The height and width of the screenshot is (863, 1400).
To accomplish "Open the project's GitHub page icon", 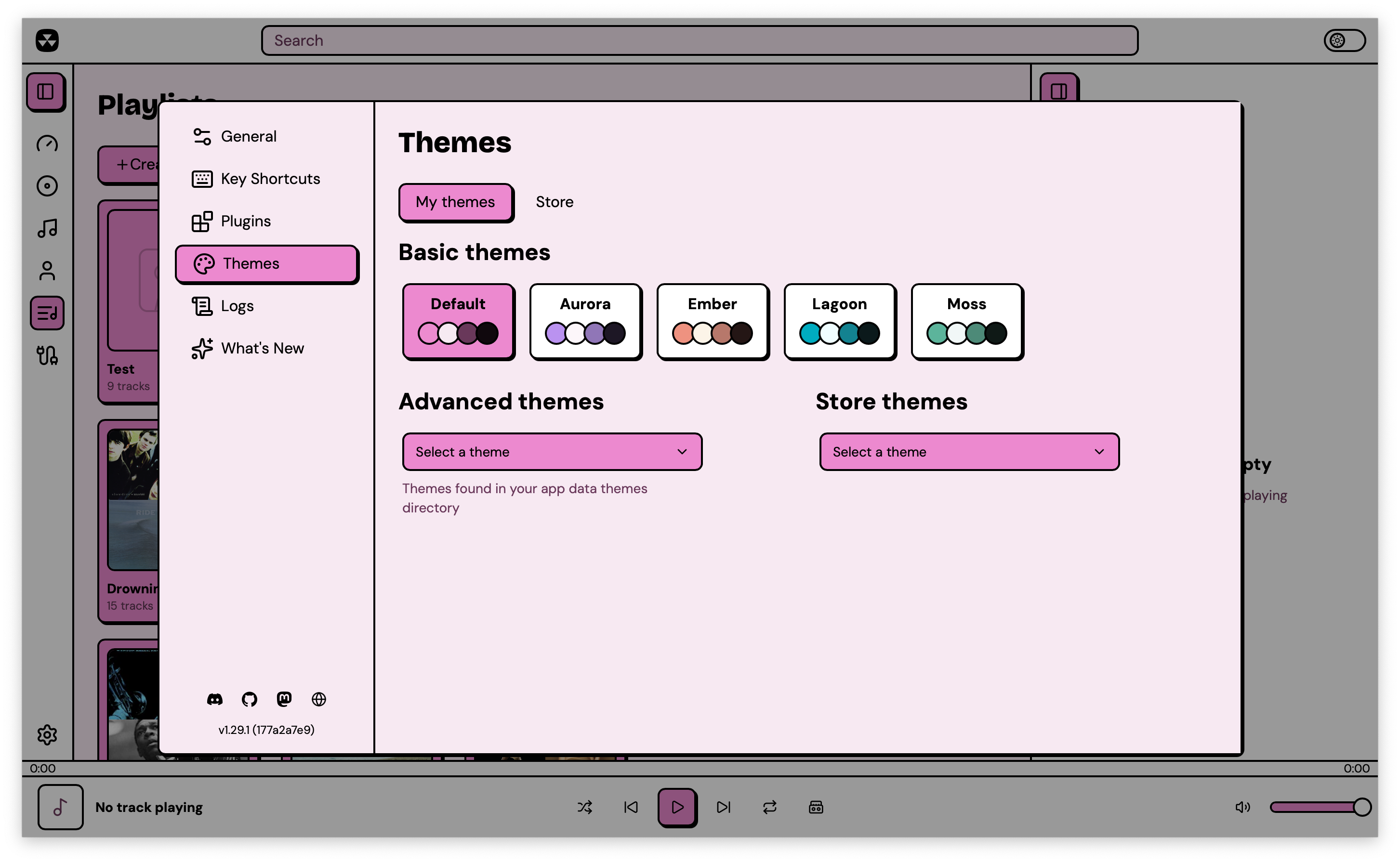I will [250, 699].
